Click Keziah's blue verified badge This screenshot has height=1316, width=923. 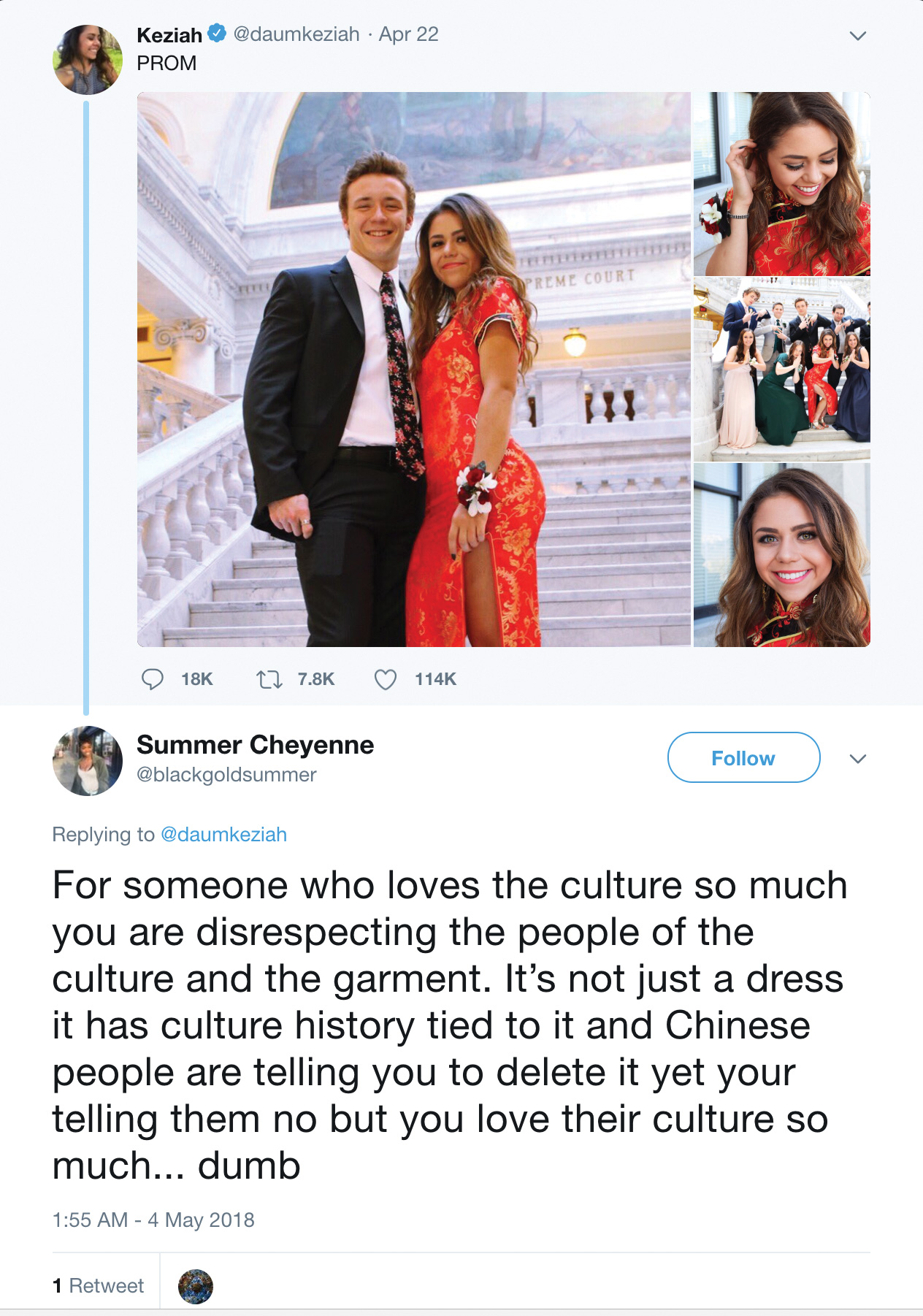[217, 34]
